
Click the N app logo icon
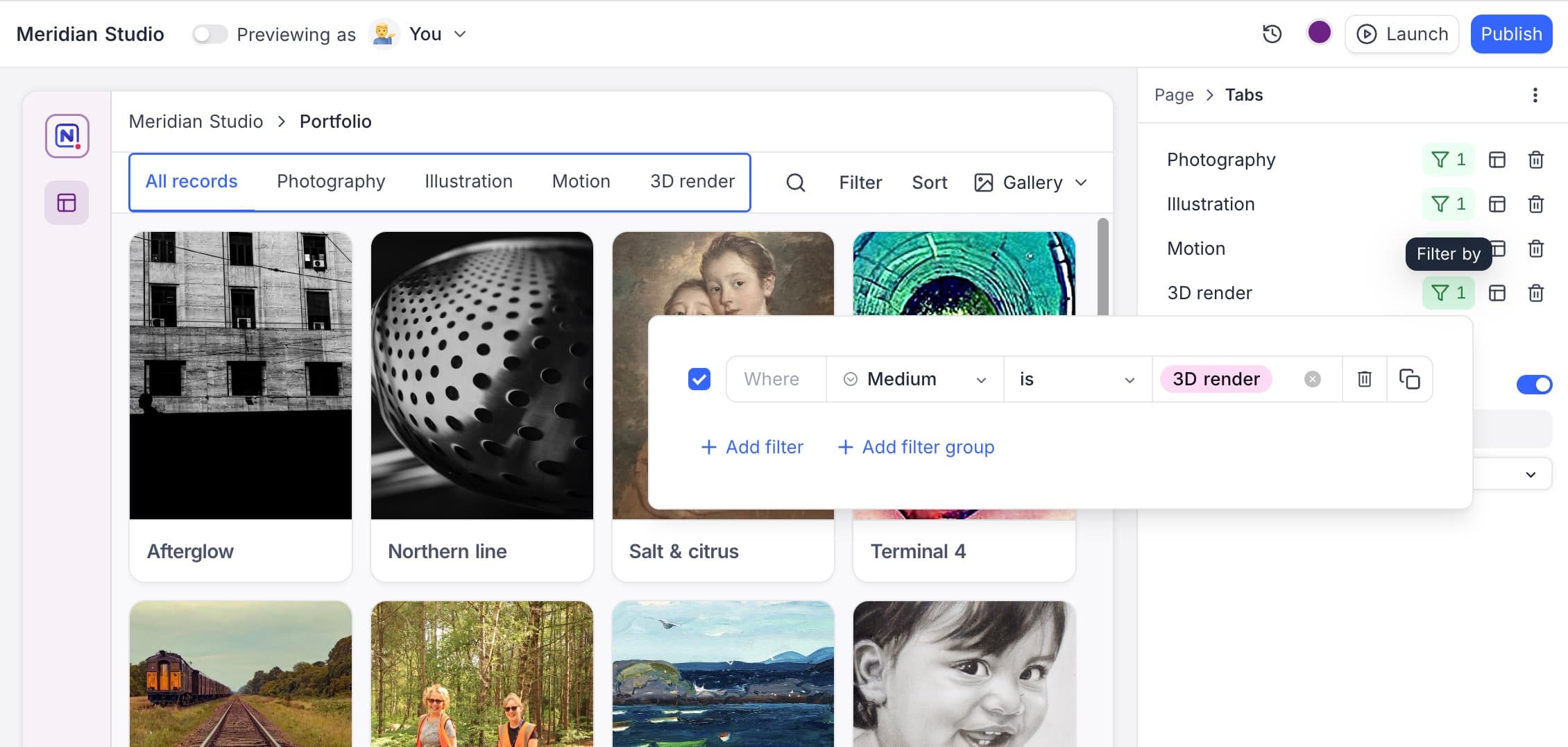click(x=67, y=136)
